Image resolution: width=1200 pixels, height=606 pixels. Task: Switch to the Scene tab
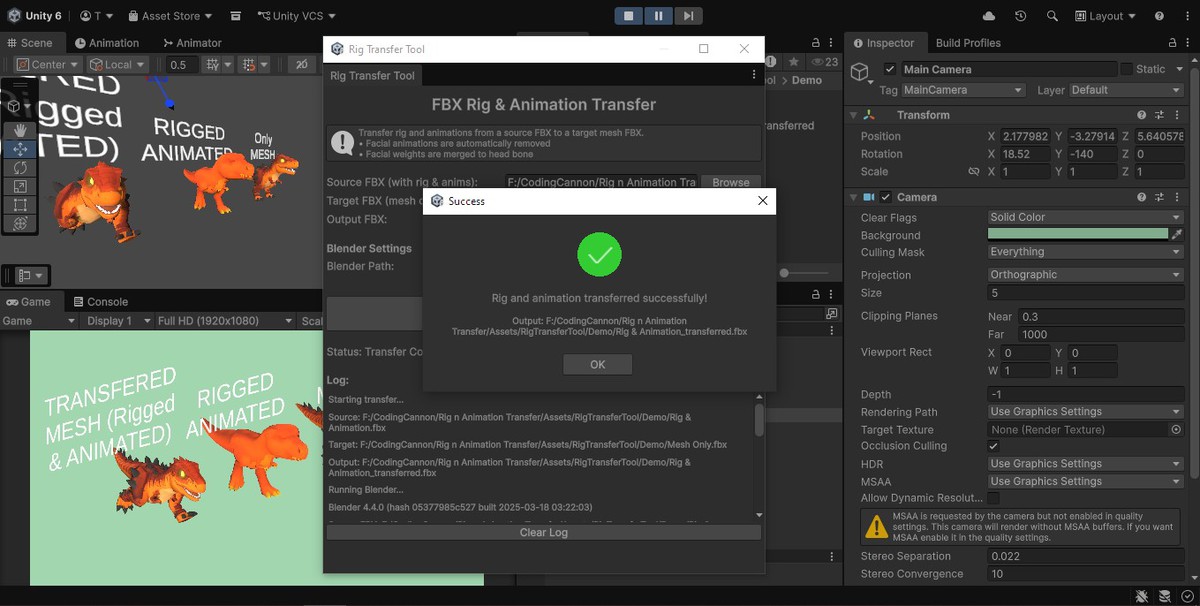(x=31, y=43)
